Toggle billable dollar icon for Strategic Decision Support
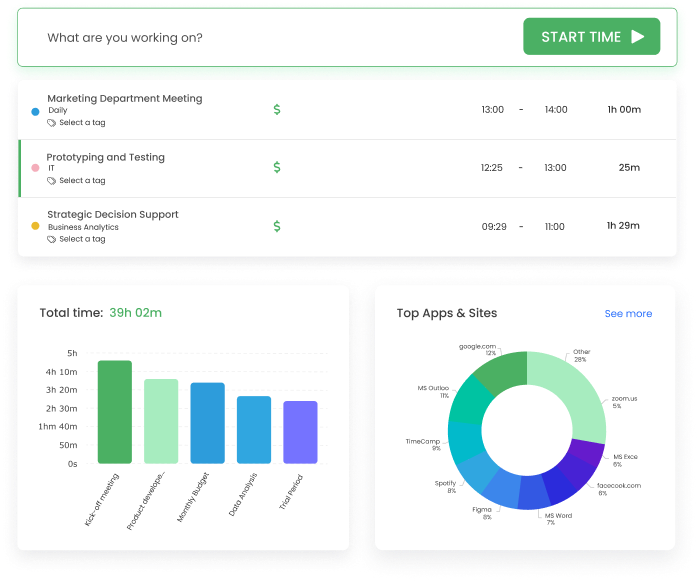The image size is (698, 582). click(277, 226)
